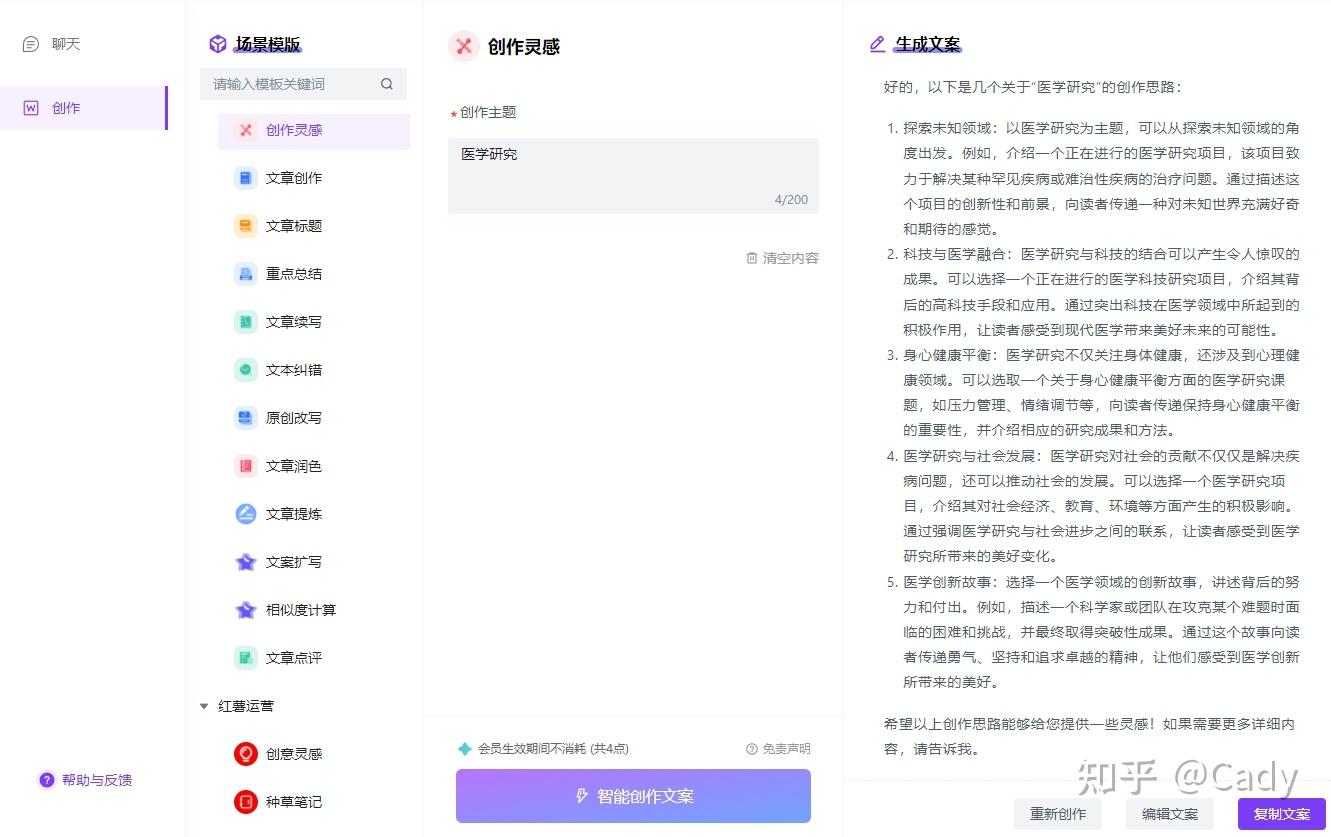Click the blue icon beside 文章创作
This screenshot has width=1331, height=837.
[x=246, y=178]
